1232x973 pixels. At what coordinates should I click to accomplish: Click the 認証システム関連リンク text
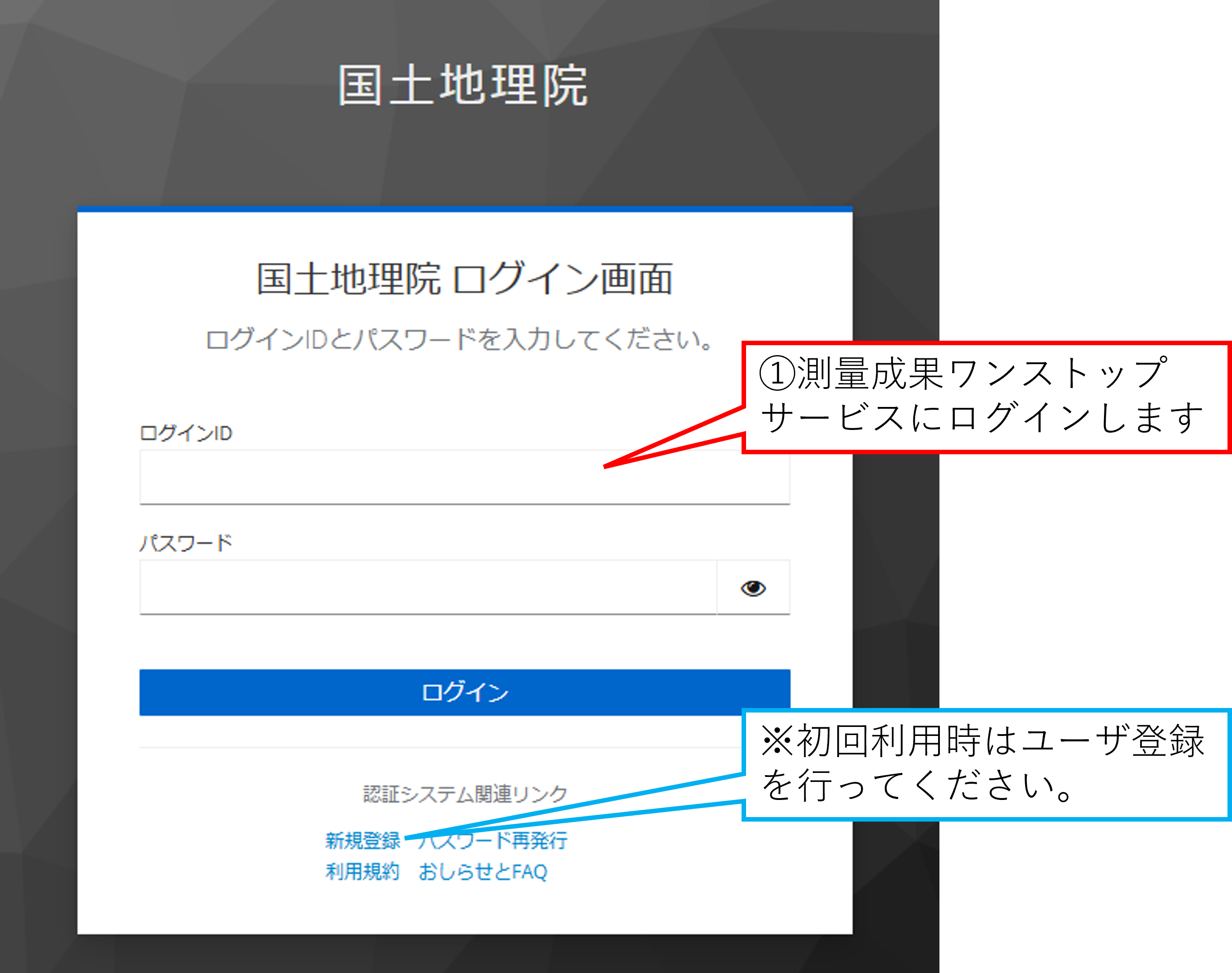pyautogui.click(x=465, y=794)
